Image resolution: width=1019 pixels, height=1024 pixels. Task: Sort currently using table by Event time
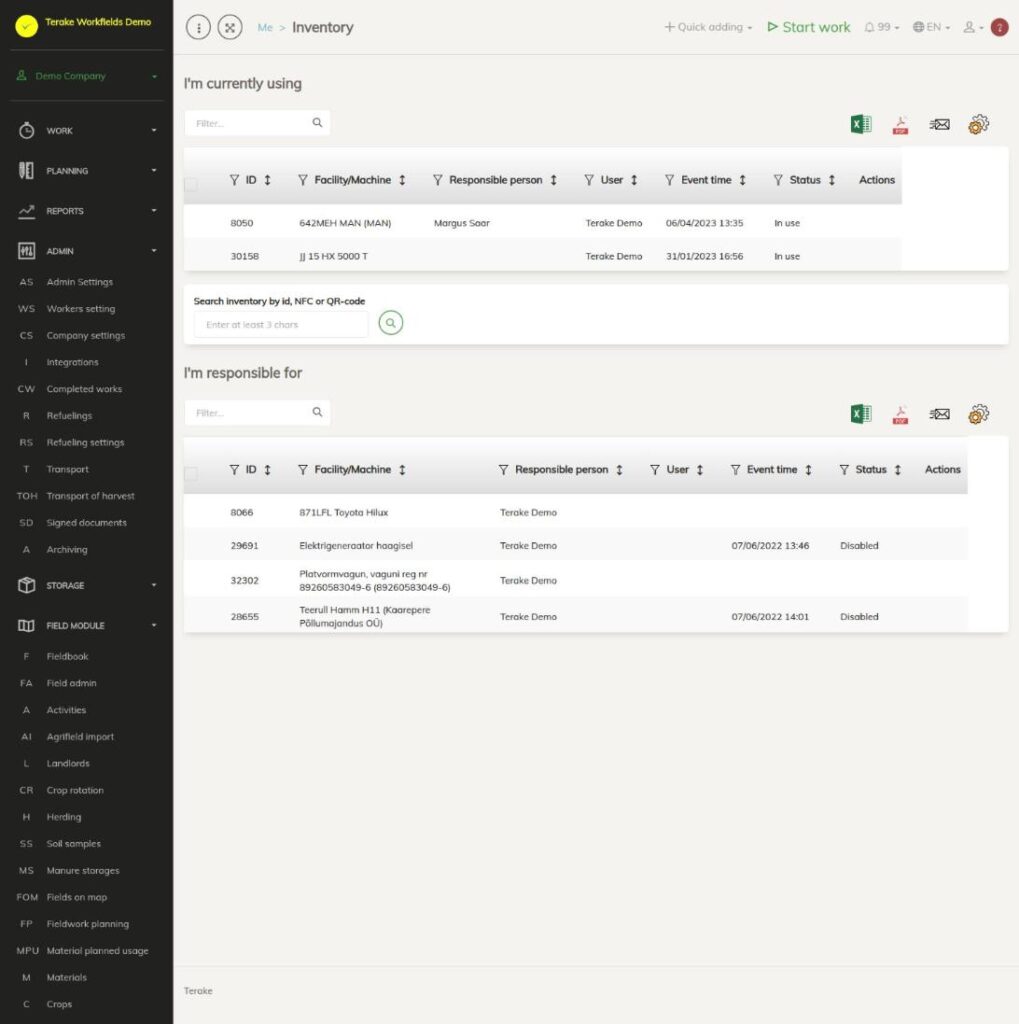click(743, 180)
